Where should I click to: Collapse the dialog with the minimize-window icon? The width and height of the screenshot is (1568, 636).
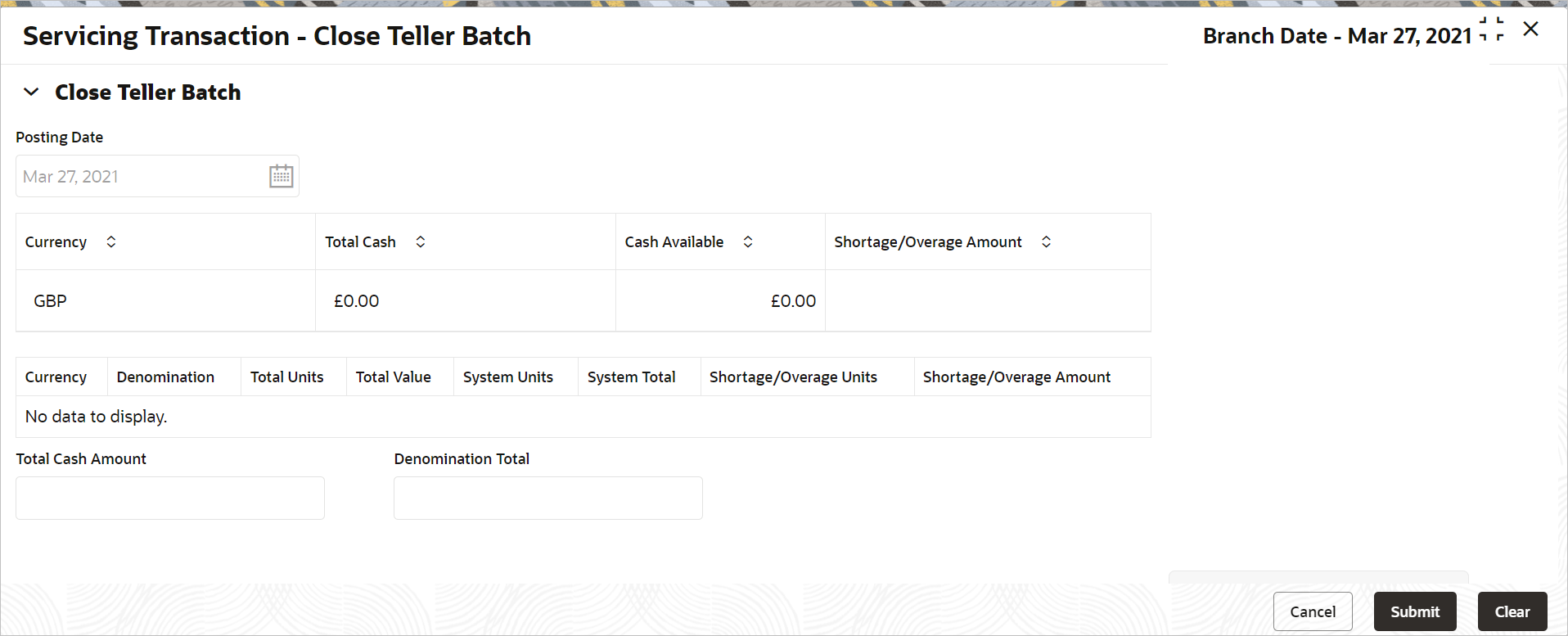pos(1492,29)
